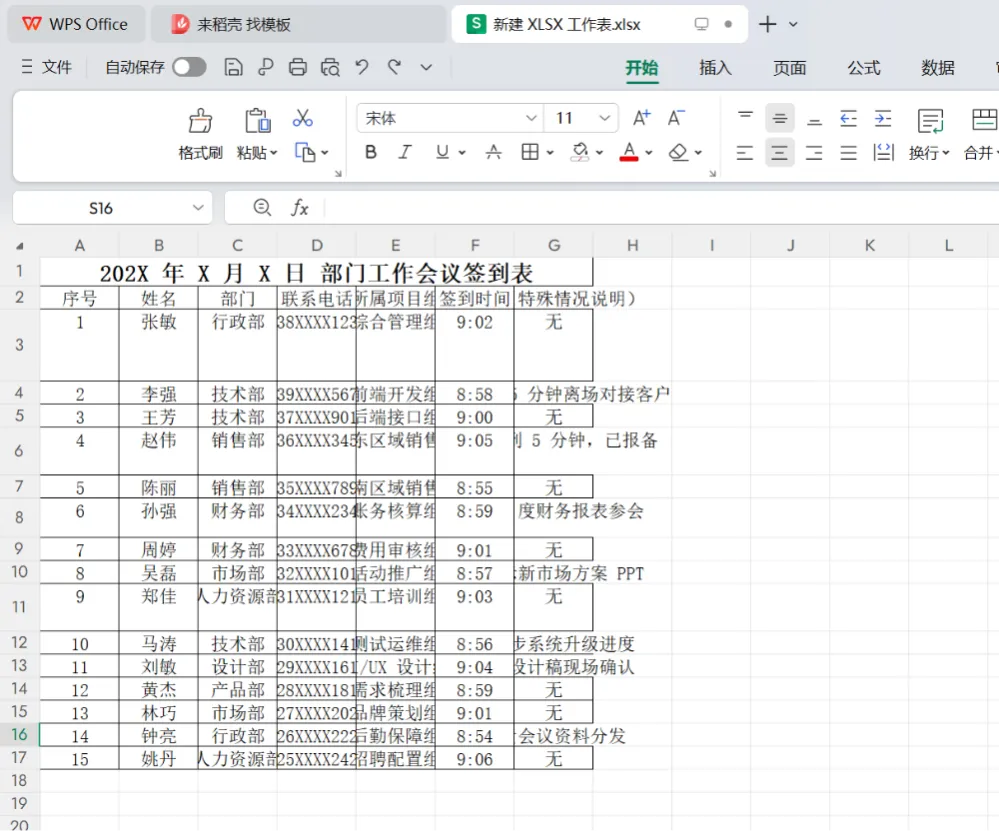
Task: Justify text alignment
Action: point(849,152)
